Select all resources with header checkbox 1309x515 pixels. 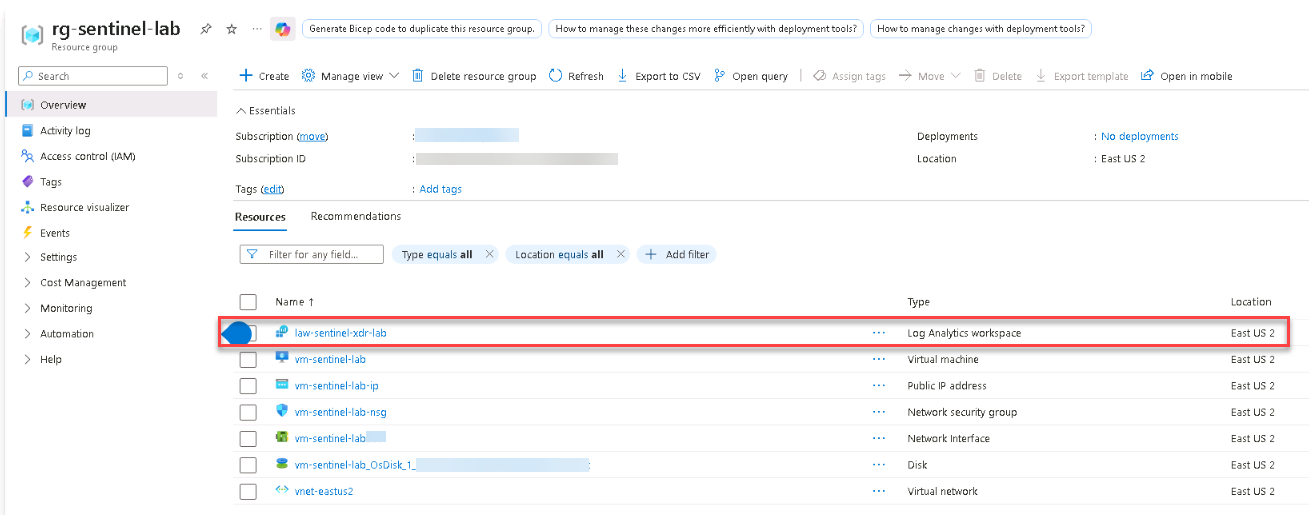point(248,302)
